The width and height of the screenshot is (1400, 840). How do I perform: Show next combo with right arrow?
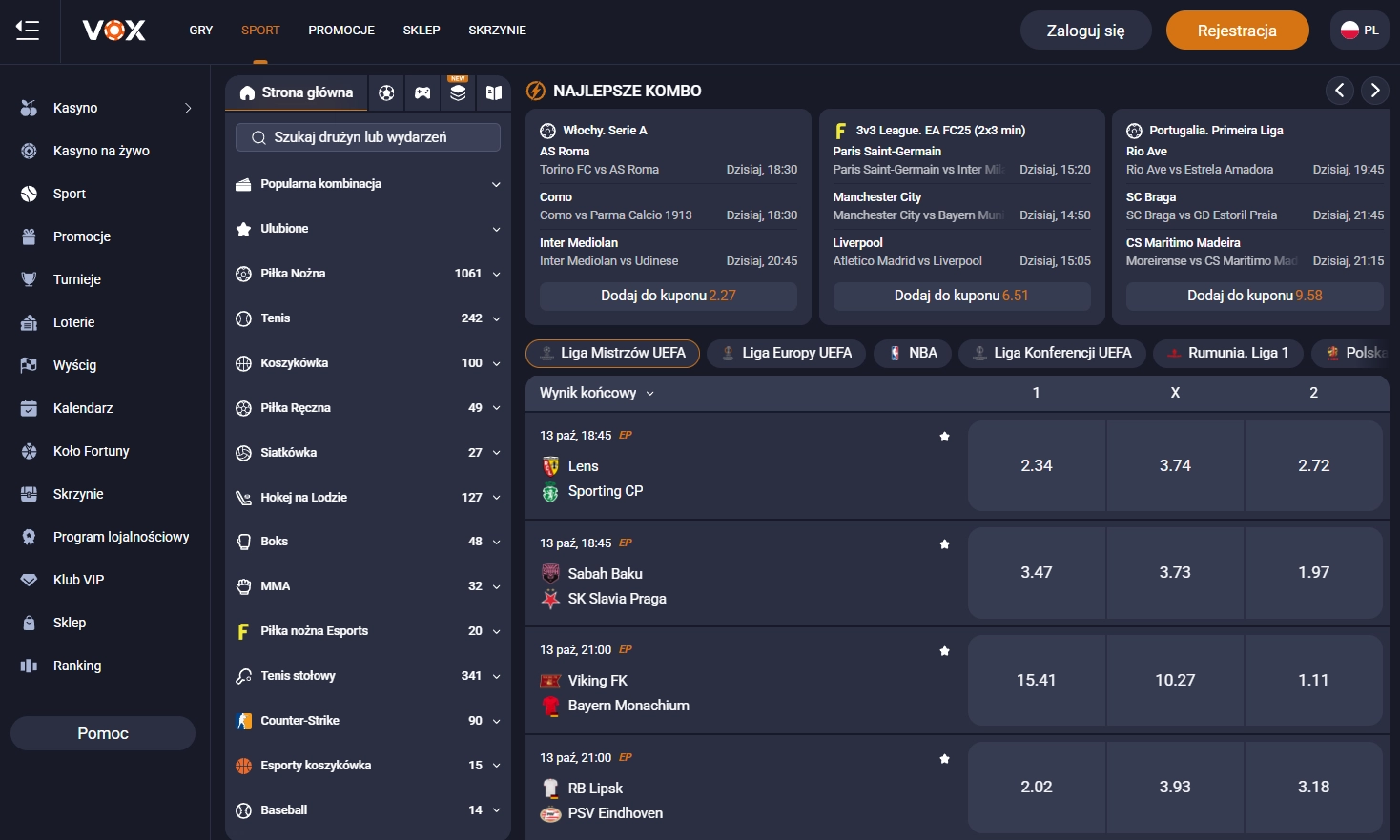click(x=1375, y=91)
